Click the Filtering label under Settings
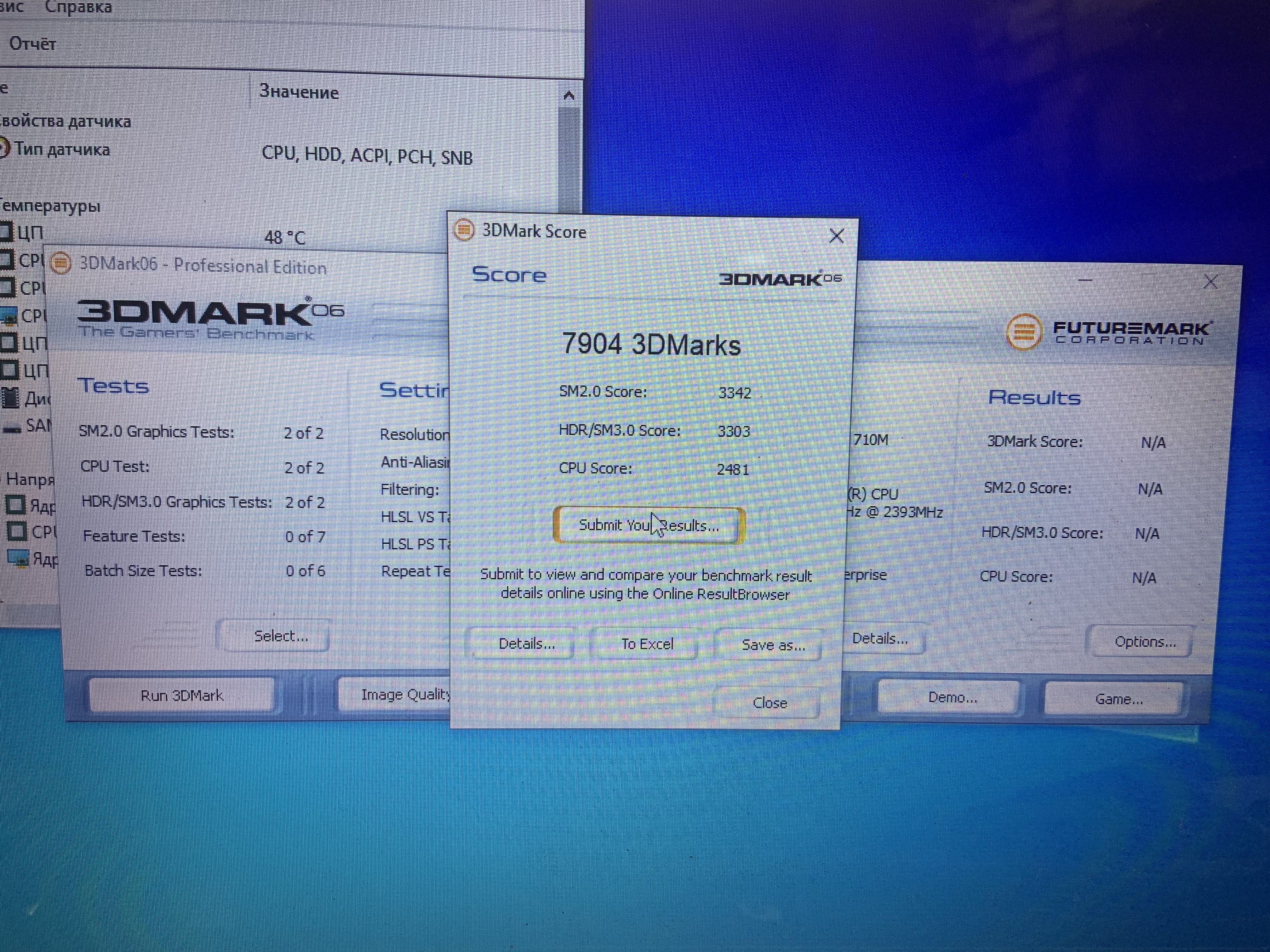 [x=409, y=490]
